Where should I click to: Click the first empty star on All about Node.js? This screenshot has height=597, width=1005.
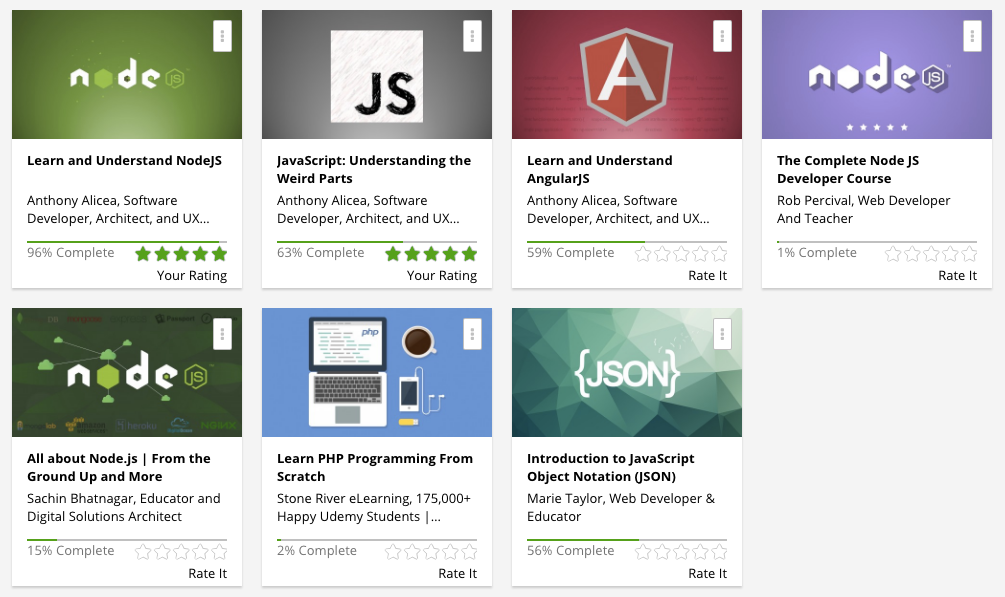coord(143,551)
